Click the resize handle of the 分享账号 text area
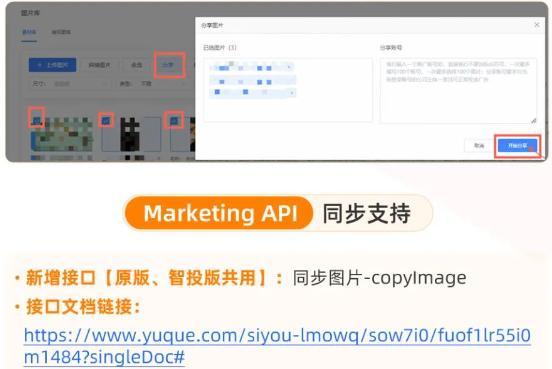The width and height of the screenshot is (552, 369). (534, 120)
